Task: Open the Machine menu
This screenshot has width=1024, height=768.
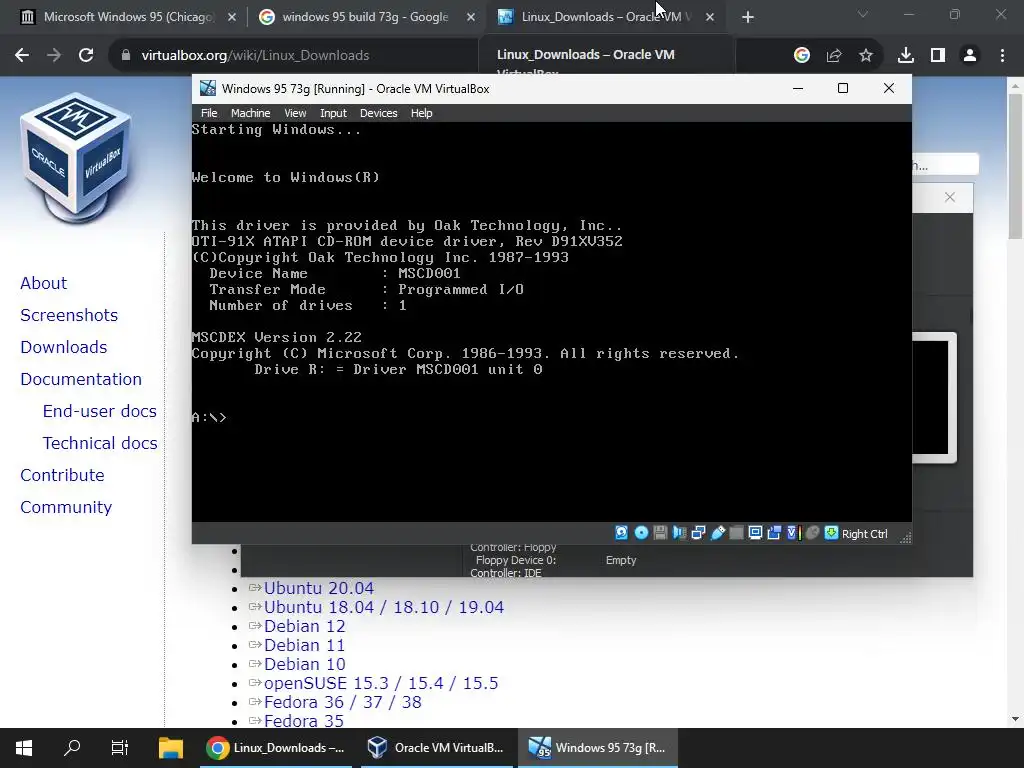Action: click(x=250, y=113)
